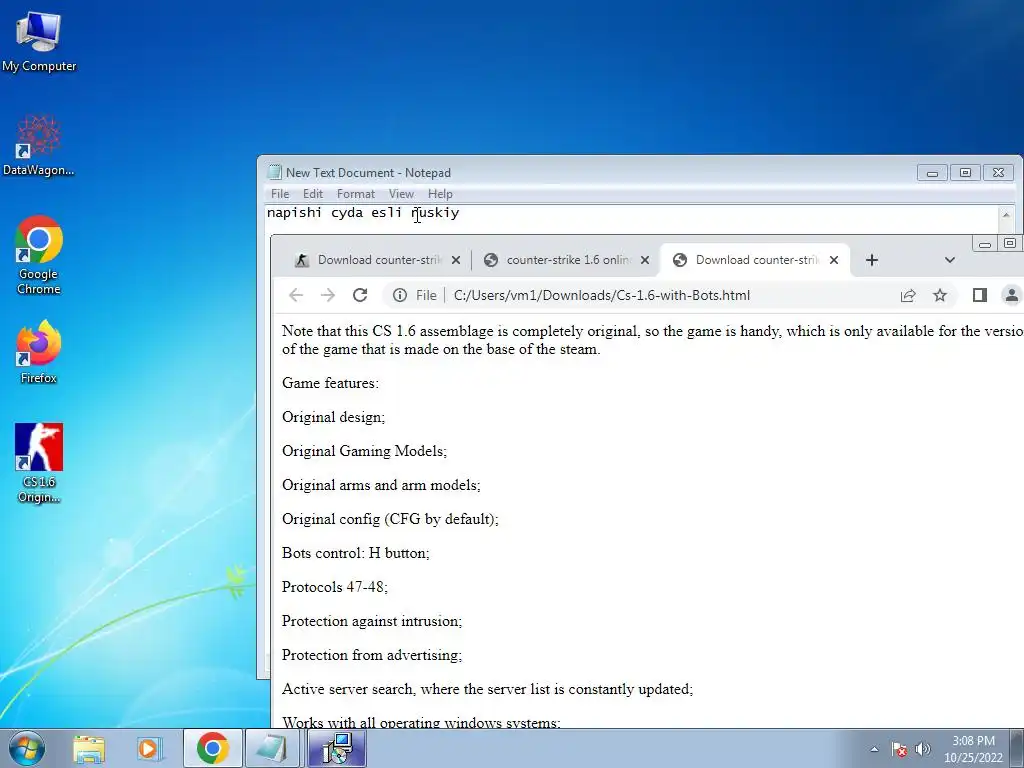Open the DataWagon desktop shortcut
The height and width of the screenshot is (768, 1024).
point(39,146)
